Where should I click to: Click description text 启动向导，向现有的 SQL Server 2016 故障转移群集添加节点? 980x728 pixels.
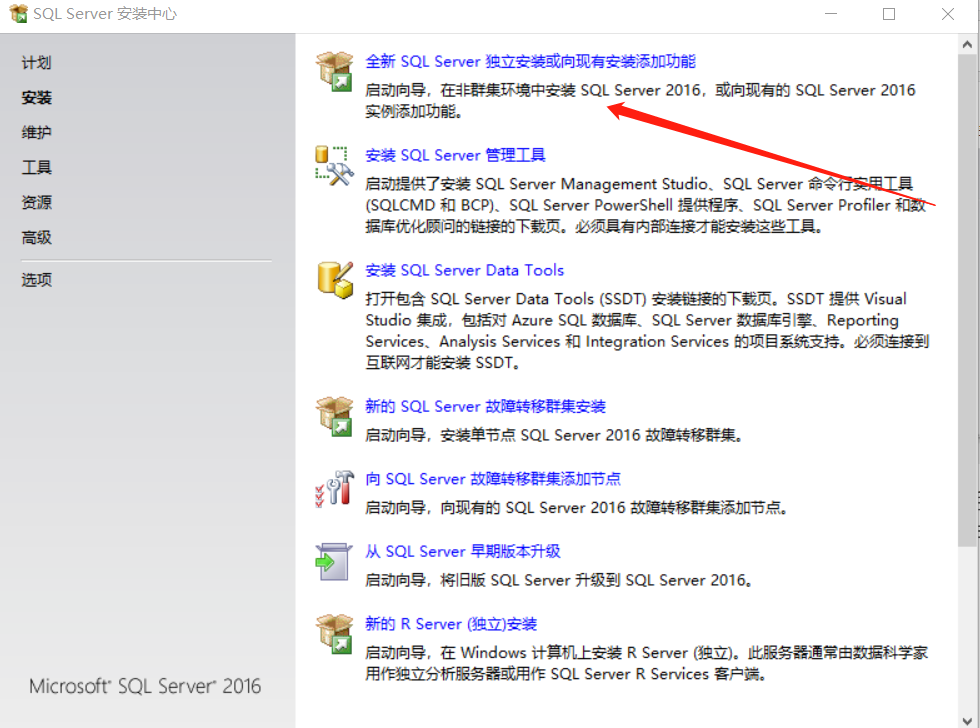point(576,507)
